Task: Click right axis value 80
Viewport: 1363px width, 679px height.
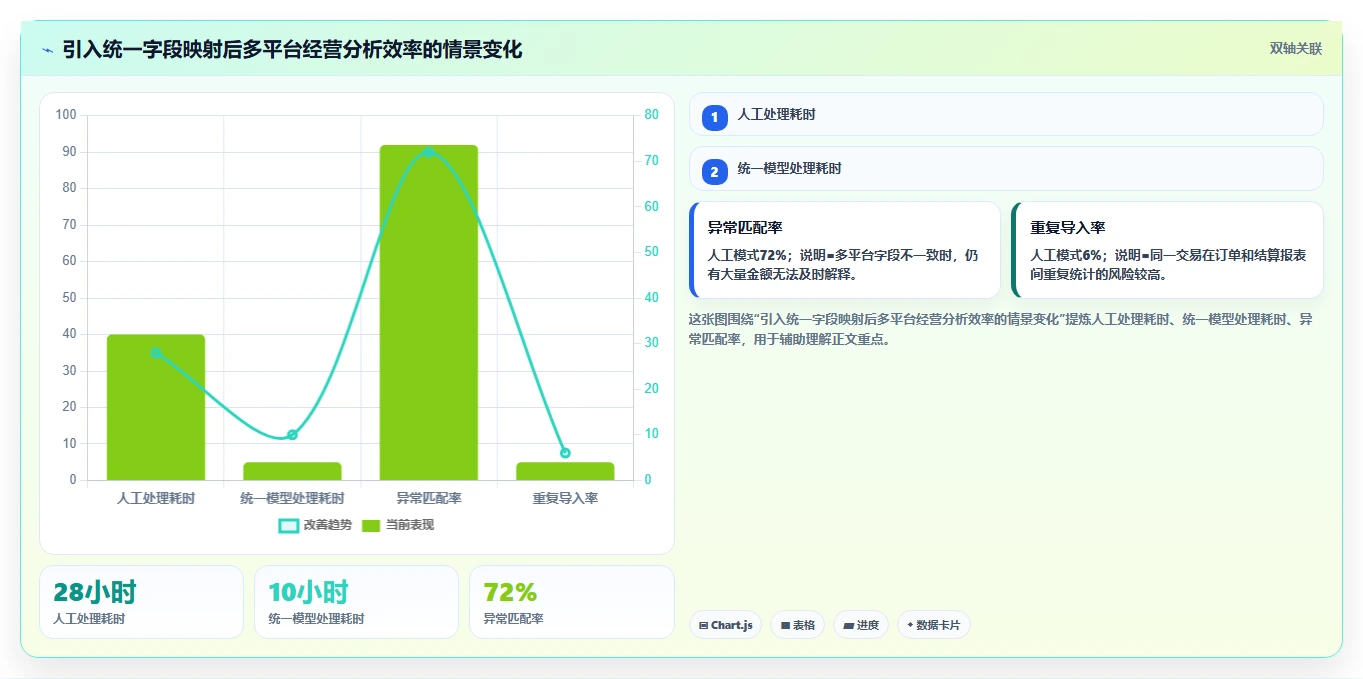Action: [x=651, y=115]
